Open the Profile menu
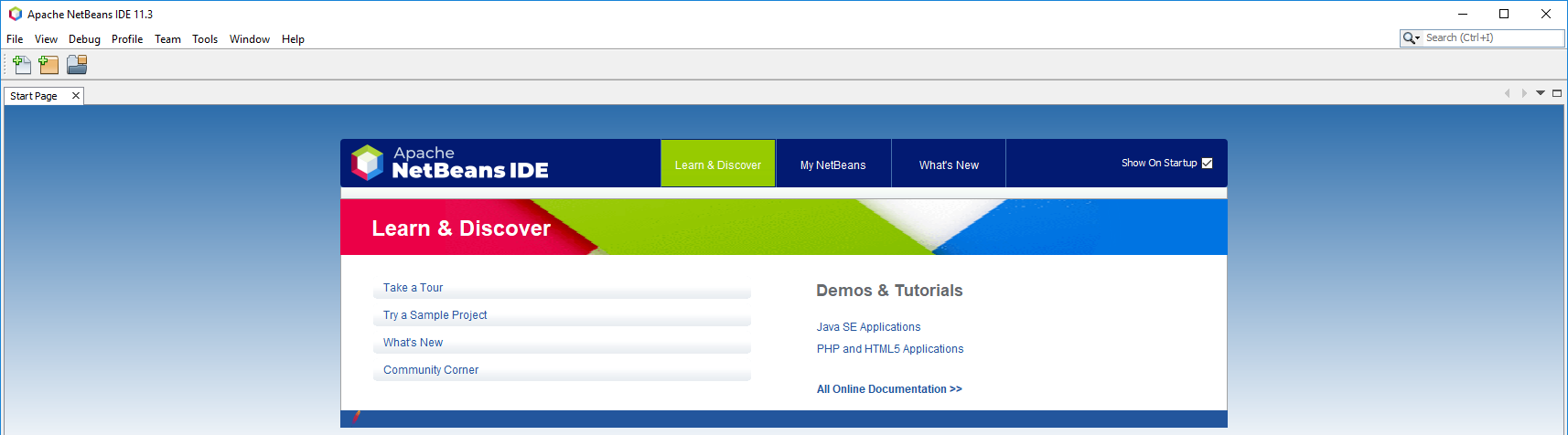Screen dimensions: 1568x435 (127, 39)
